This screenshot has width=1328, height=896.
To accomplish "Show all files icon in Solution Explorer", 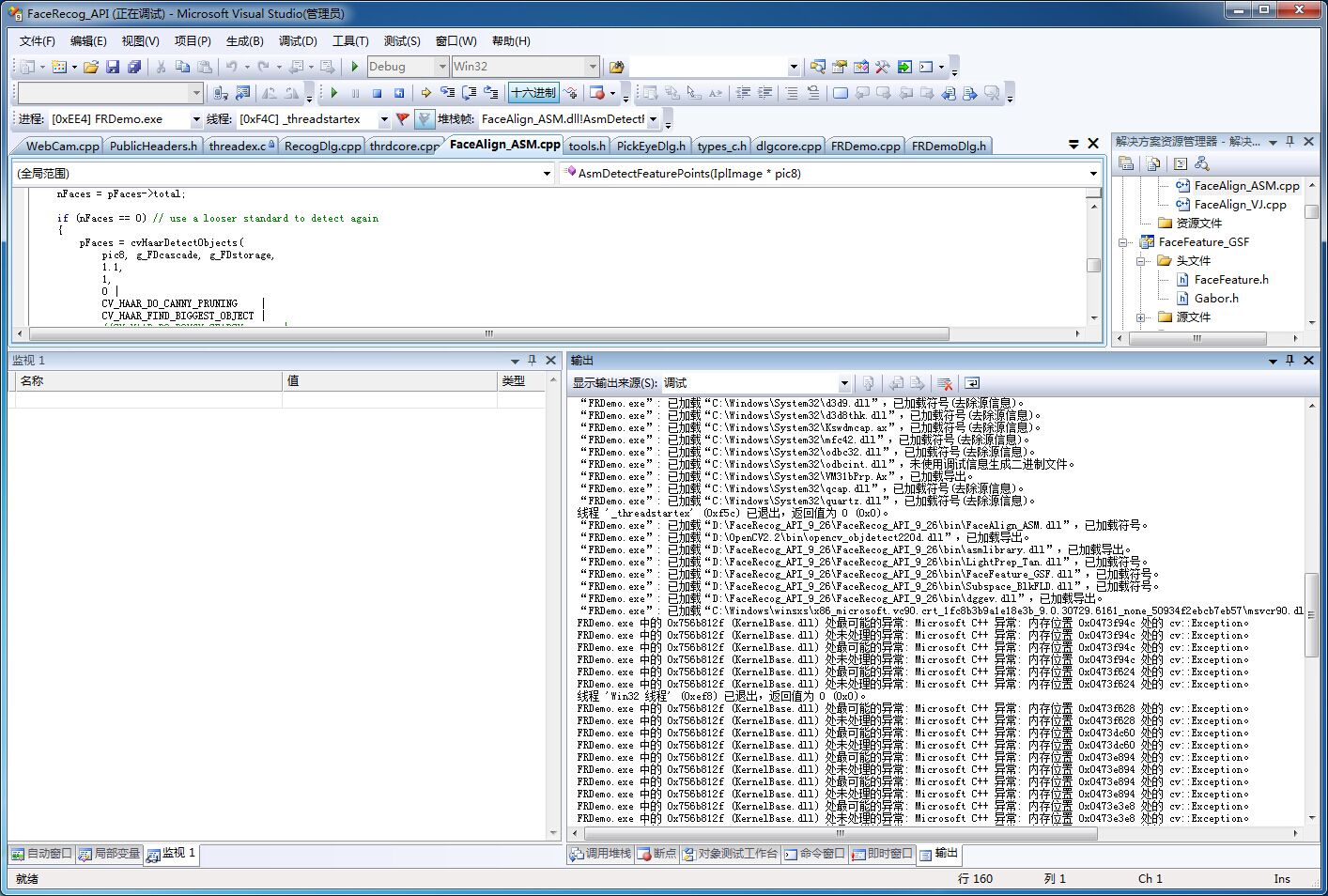I will 1153,163.
